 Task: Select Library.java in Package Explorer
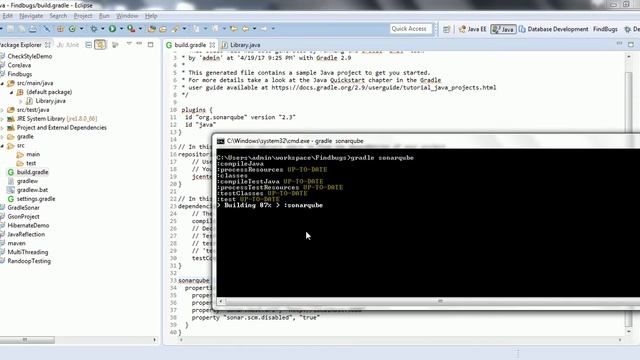pos(50,101)
